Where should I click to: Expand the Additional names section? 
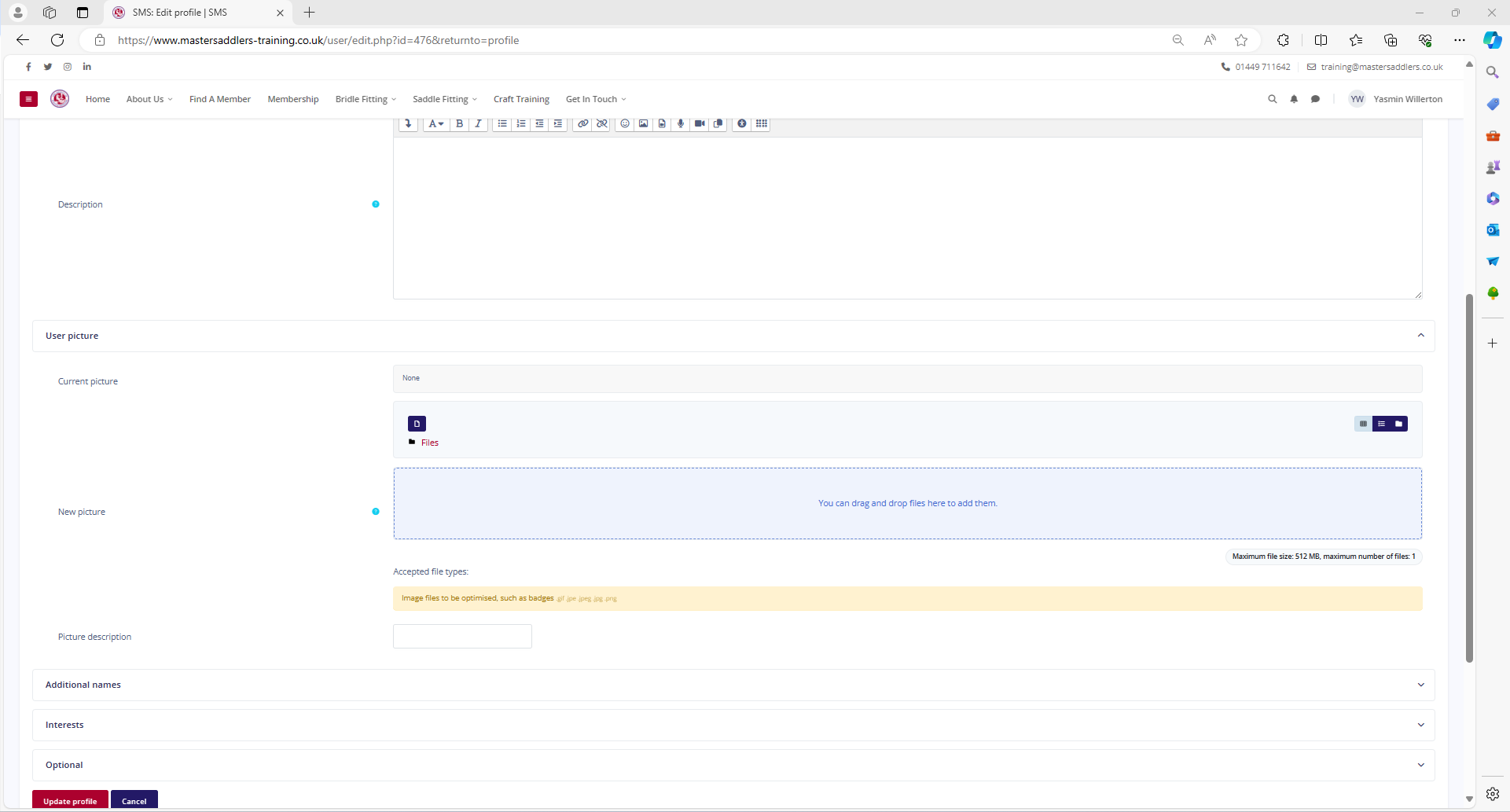[733, 685]
